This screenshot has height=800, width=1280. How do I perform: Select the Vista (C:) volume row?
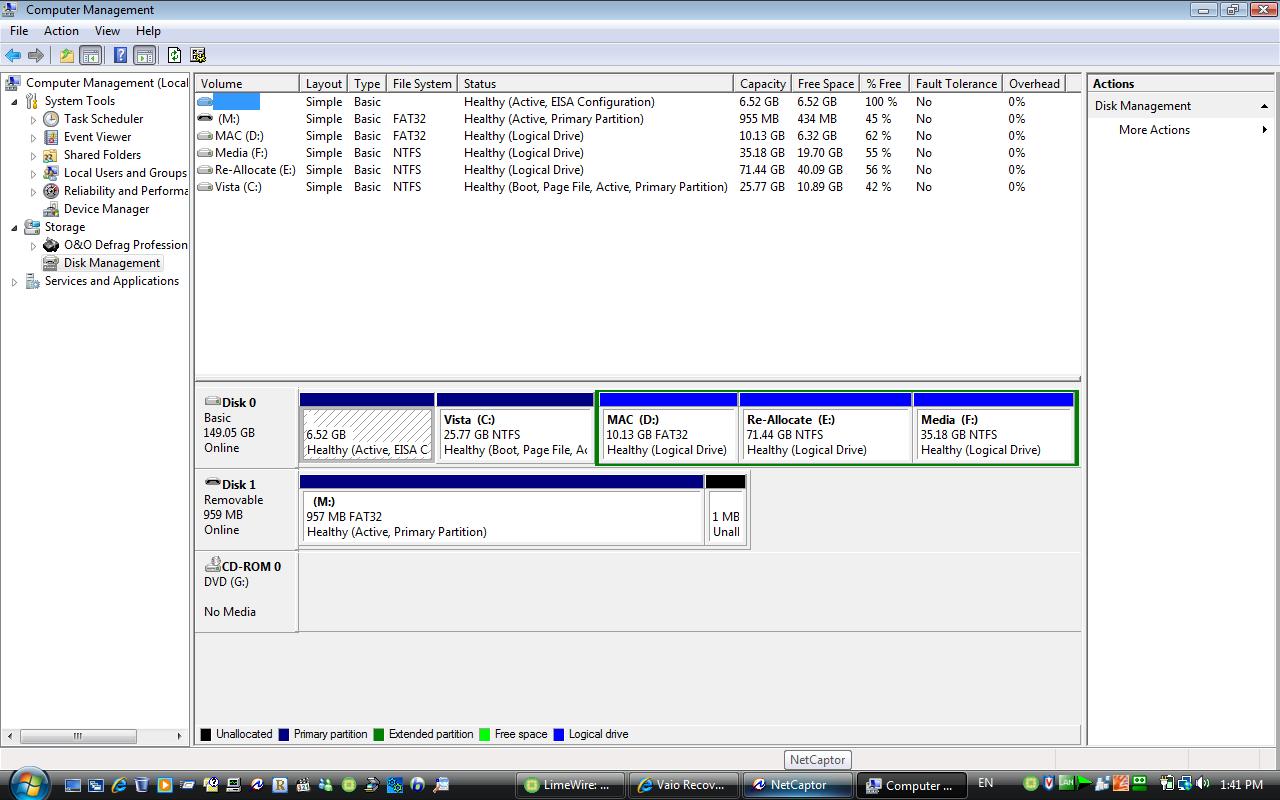pyautogui.click(x=636, y=187)
